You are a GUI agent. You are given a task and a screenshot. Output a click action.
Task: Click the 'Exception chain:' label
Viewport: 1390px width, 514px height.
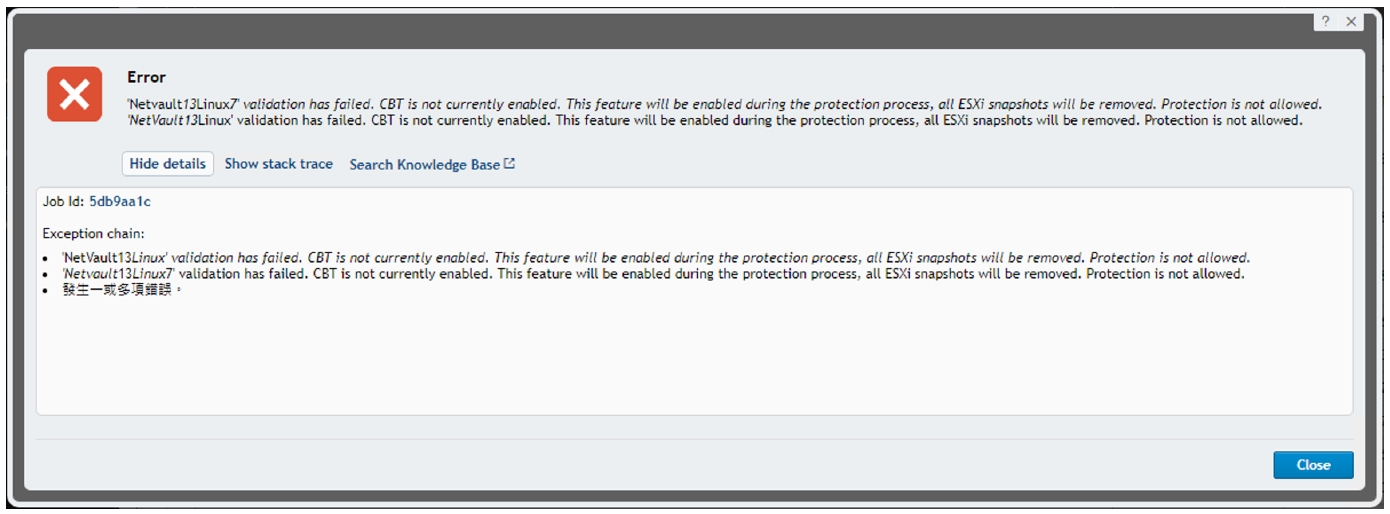(93, 234)
